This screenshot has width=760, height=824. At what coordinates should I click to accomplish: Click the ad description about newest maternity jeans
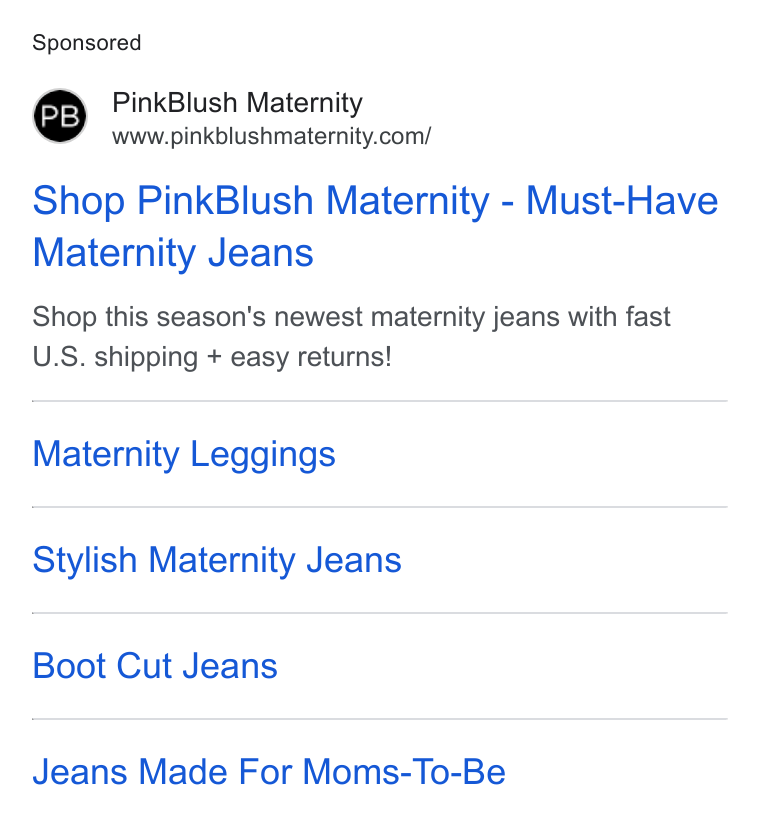[x=351, y=337]
